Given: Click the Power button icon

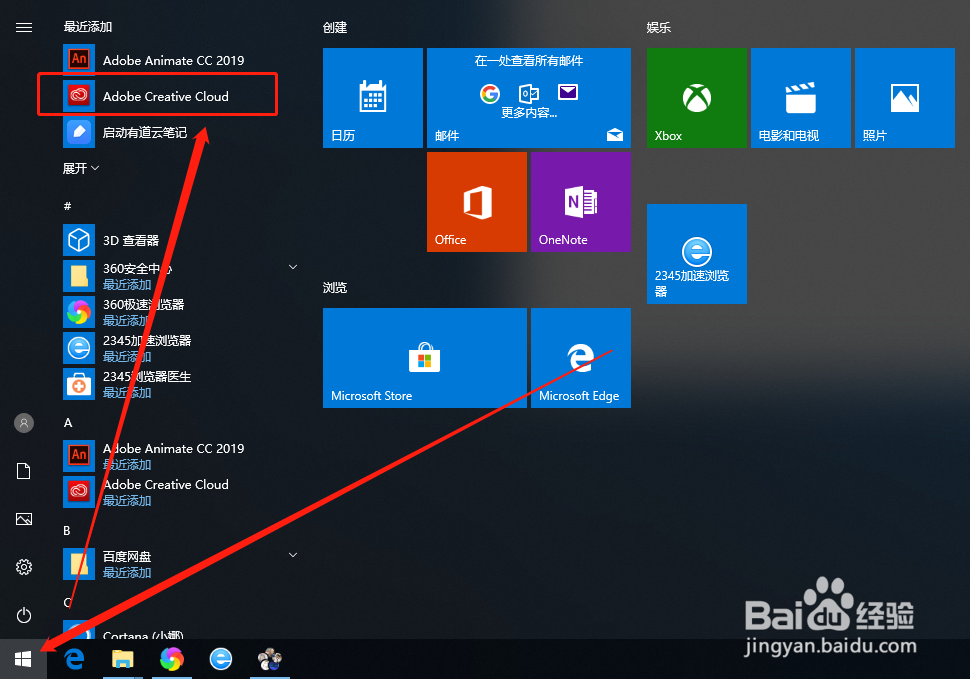Looking at the screenshot, I should (24, 615).
